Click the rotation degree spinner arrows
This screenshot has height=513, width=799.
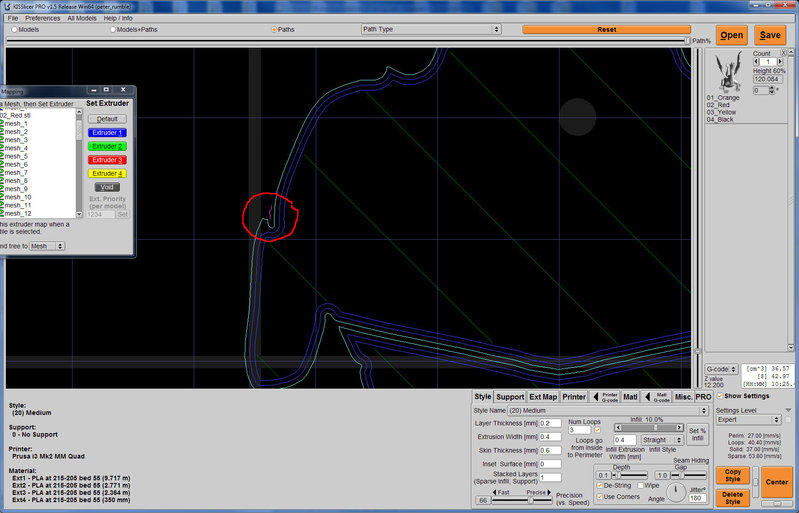point(771,90)
